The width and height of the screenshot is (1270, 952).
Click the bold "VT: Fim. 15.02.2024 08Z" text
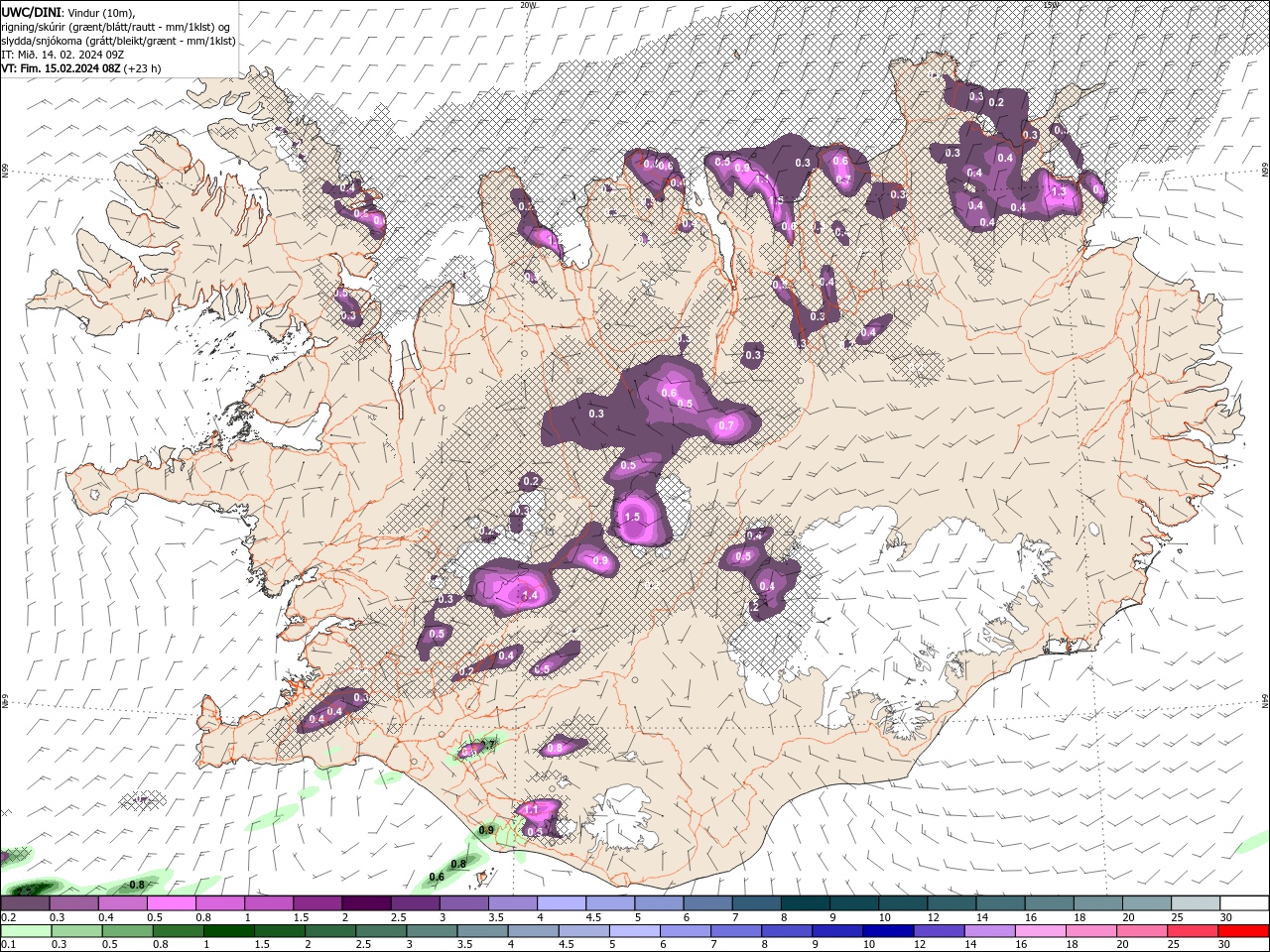(62, 68)
